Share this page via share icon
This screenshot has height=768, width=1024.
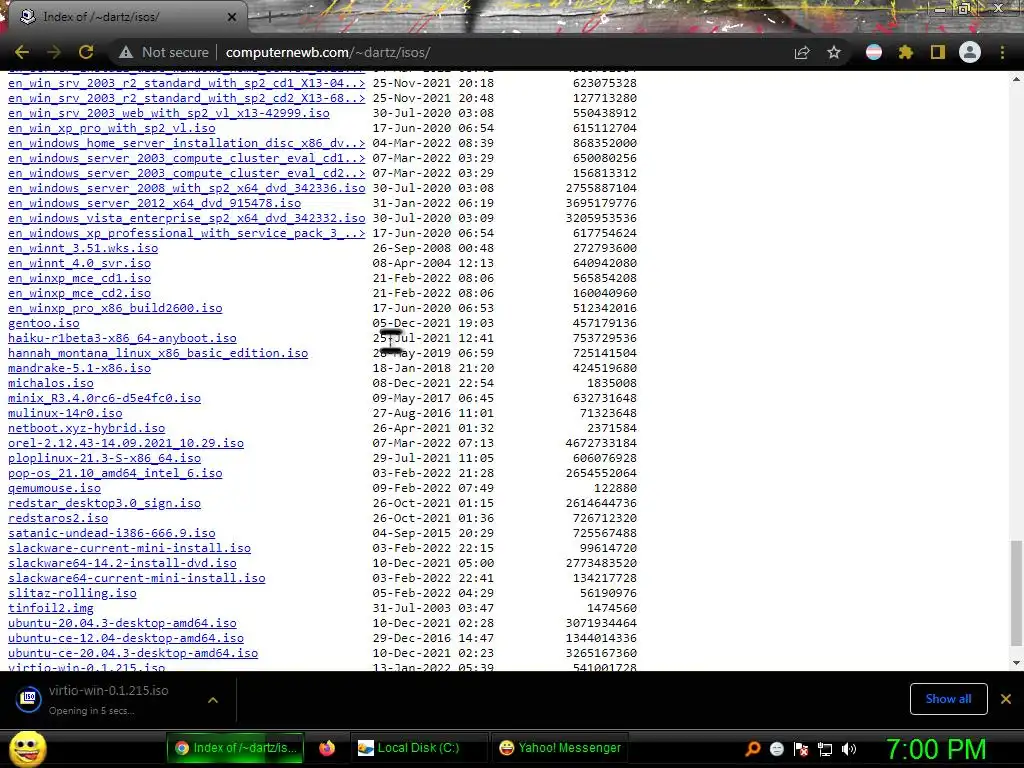point(802,52)
